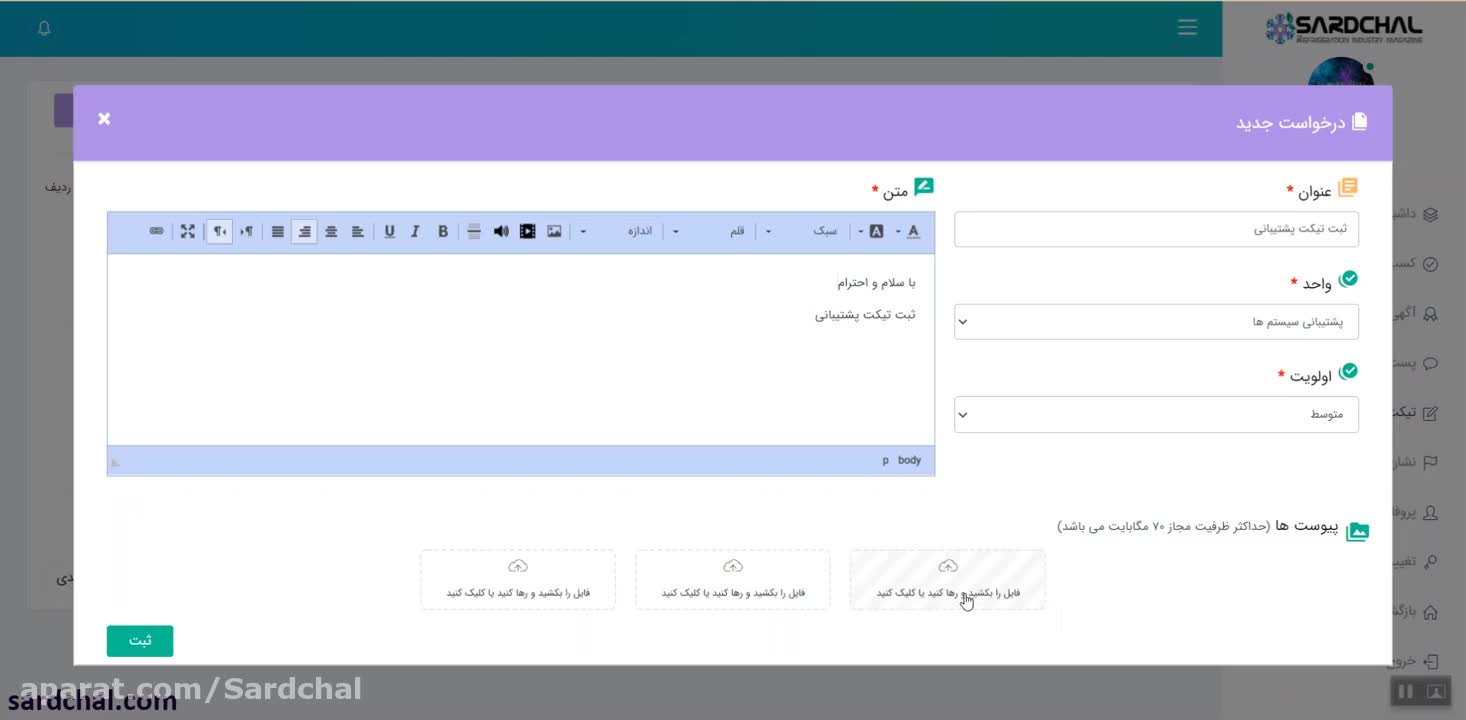Click the user avatar below the logo
Screen dimensions: 1466x720
click(1342, 72)
